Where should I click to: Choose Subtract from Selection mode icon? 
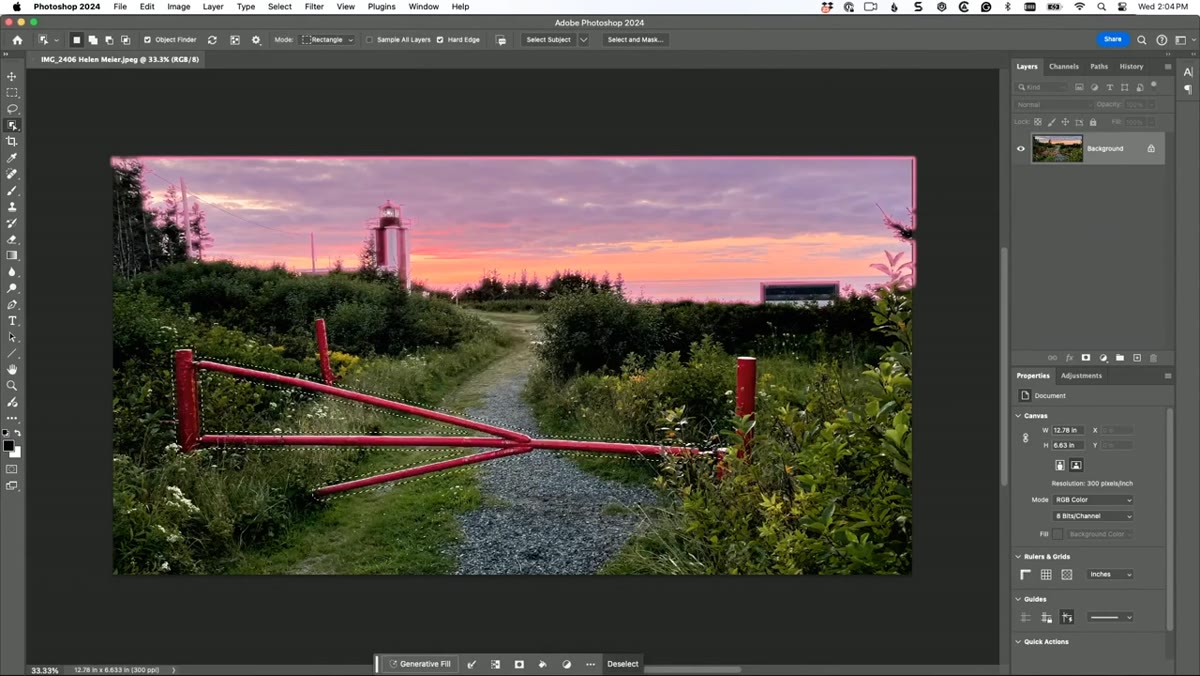108,40
